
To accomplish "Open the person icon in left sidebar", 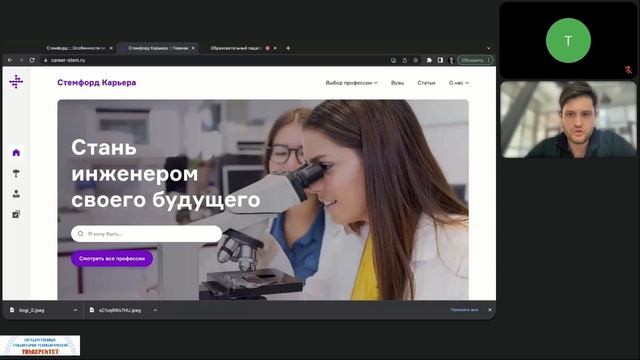I will [16, 193].
